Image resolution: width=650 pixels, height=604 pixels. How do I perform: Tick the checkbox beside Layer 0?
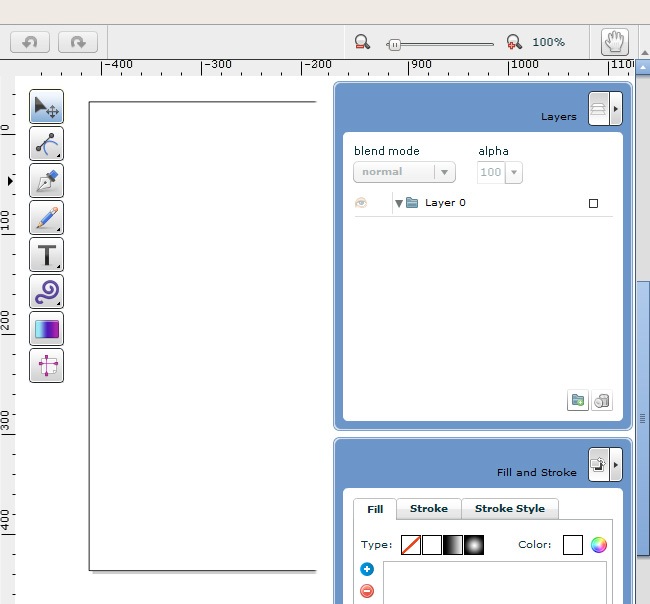coord(593,203)
